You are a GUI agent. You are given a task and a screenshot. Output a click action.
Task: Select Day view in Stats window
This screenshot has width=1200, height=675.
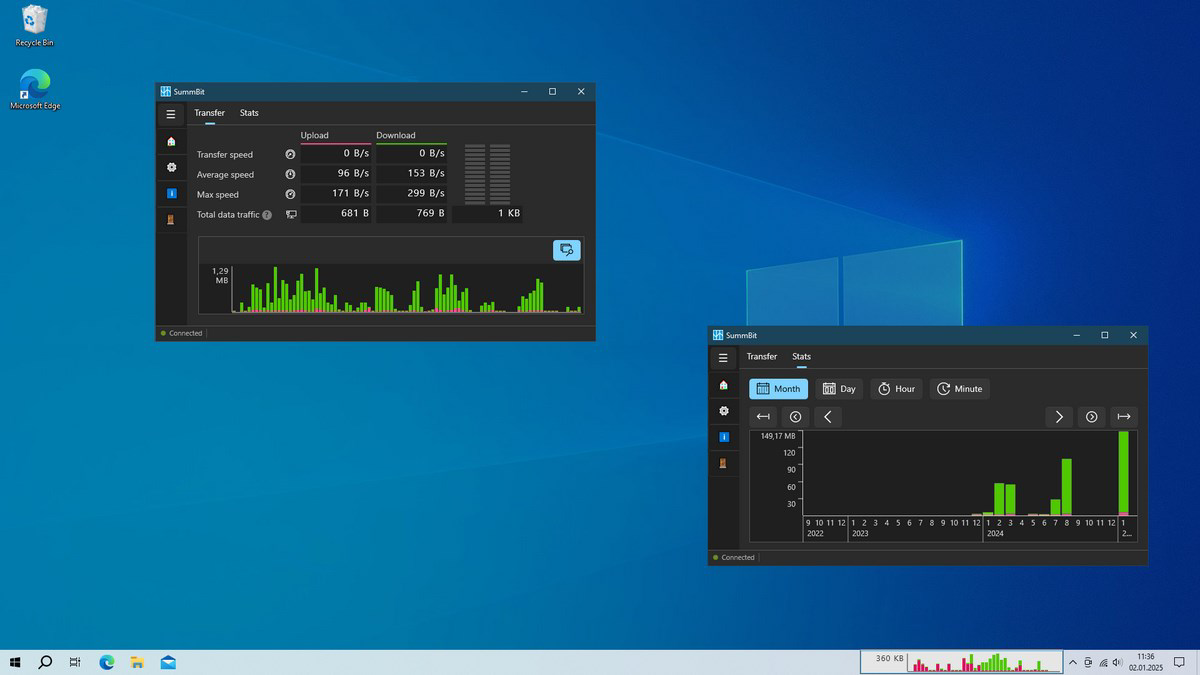(839, 389)
